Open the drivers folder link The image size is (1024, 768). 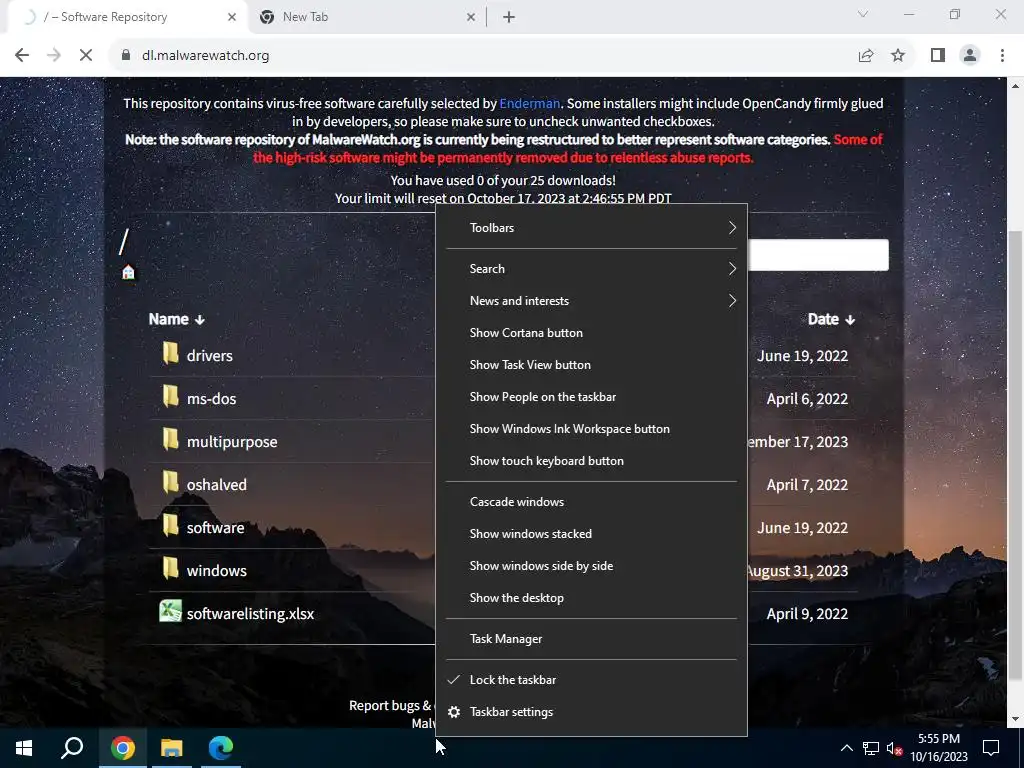pos(210,356)
